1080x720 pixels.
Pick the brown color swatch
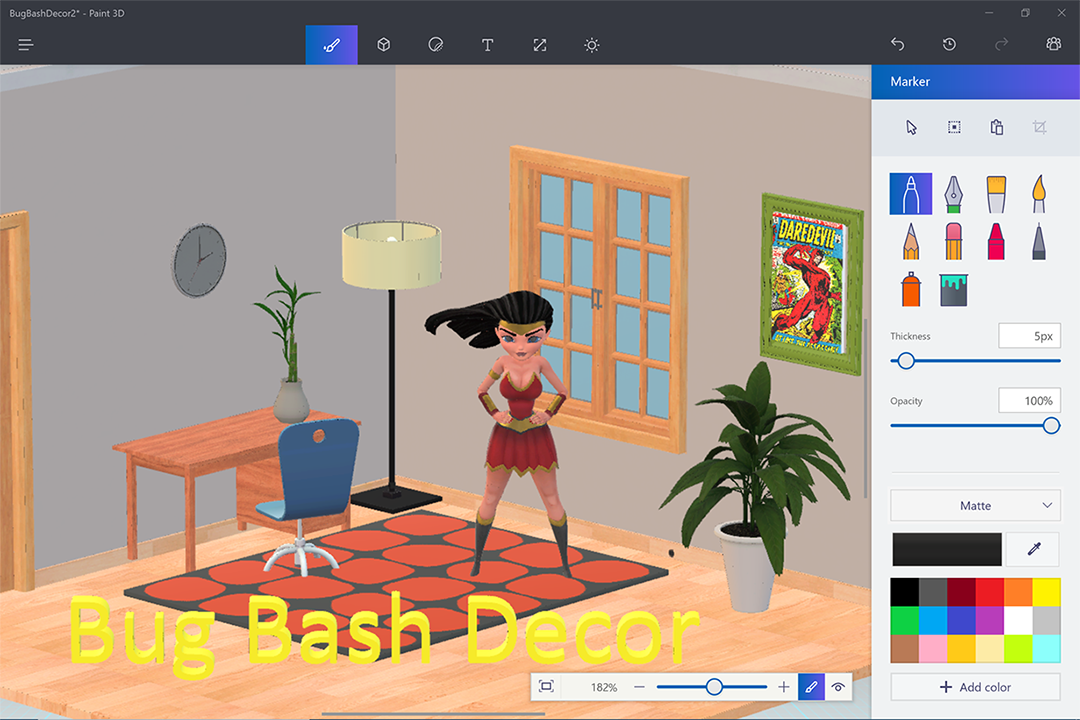coord(904,648)
